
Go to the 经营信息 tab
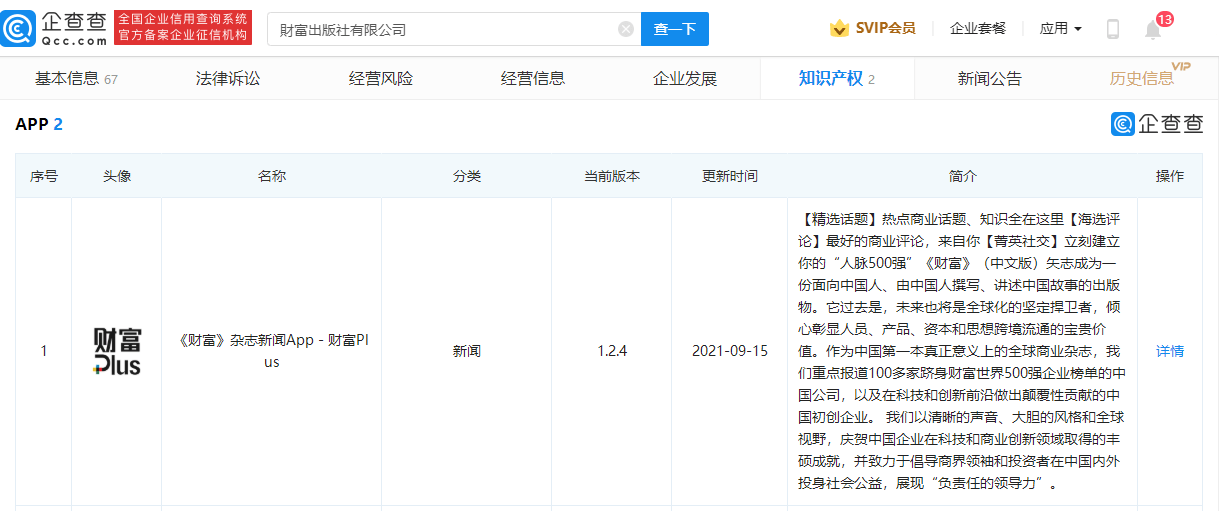(x=532, y=79)
